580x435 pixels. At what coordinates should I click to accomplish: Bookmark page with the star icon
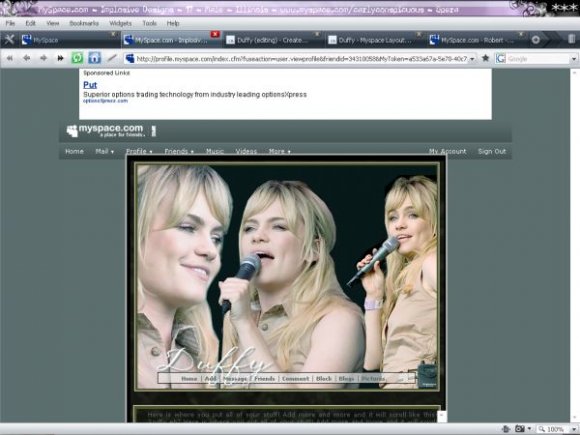pyautogui.click(x=486, y=58)
